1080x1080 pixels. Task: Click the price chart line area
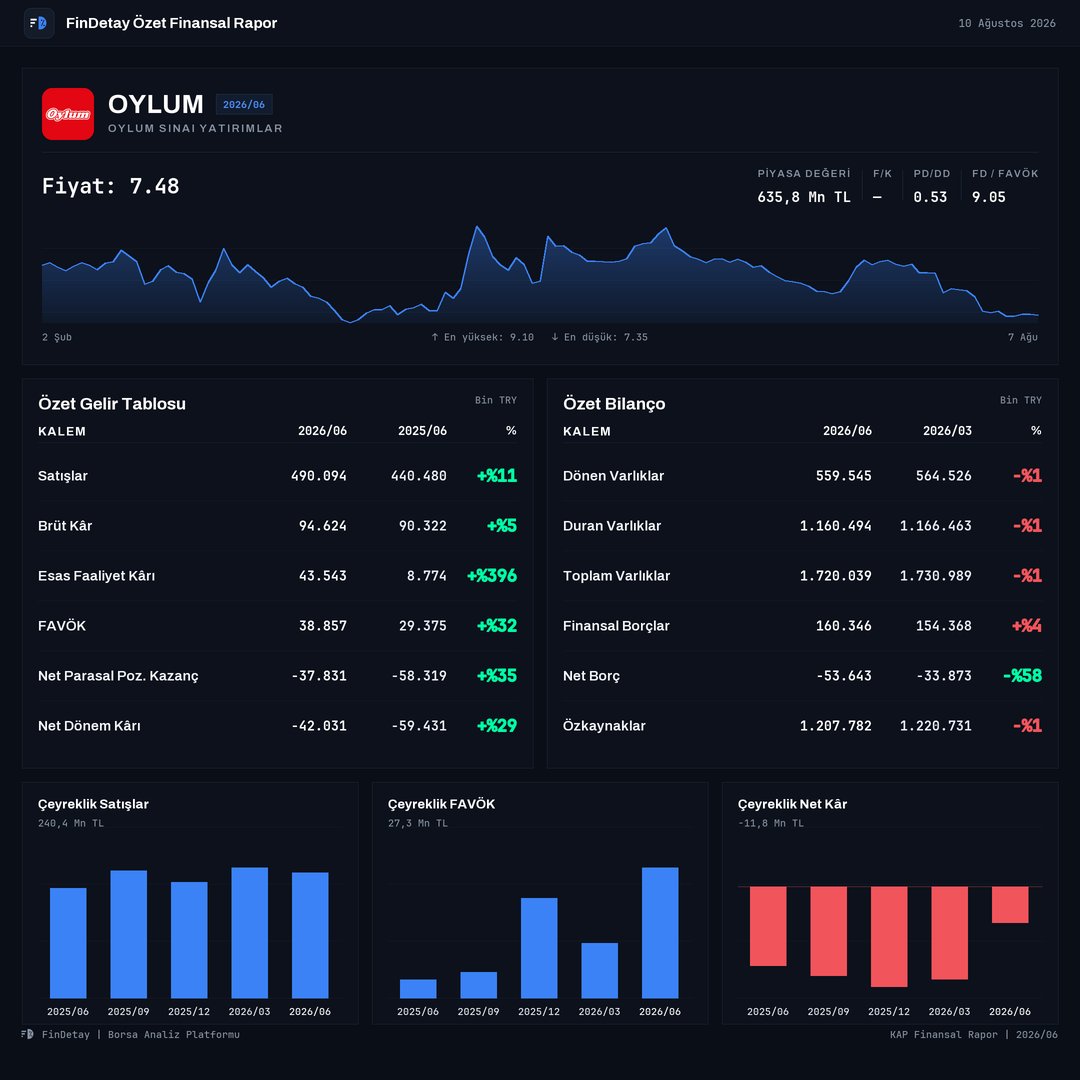(x=540, y=276)
